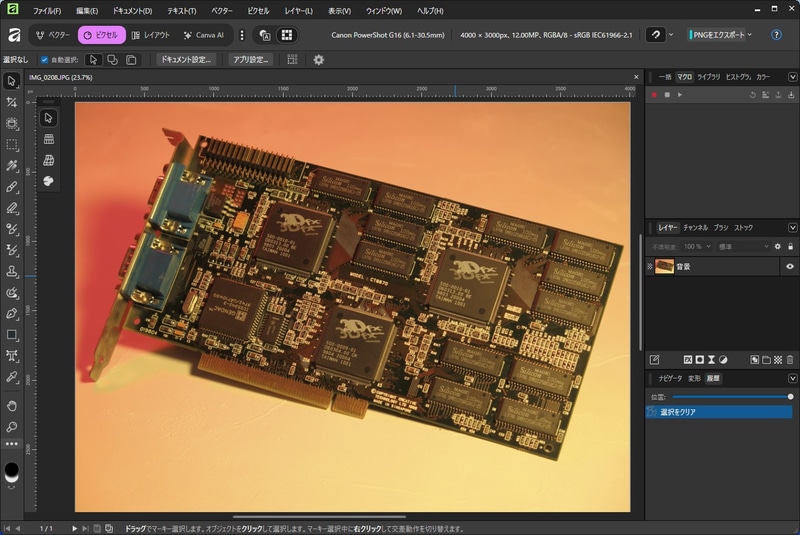
Task: Hide the 背景 layer with the eye icon
Action: coord(789,267)
